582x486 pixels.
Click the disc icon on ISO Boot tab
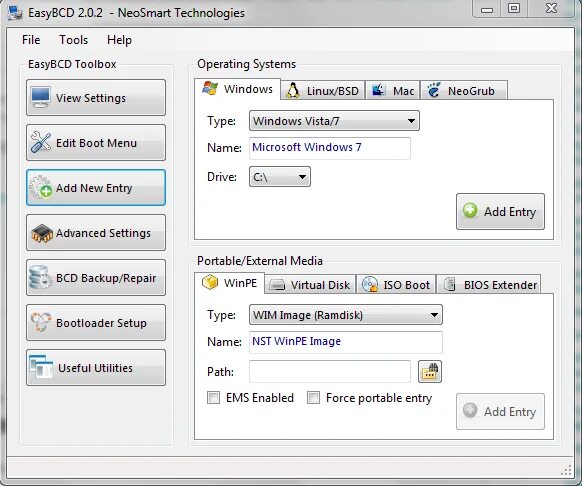(x=370, y=285)
